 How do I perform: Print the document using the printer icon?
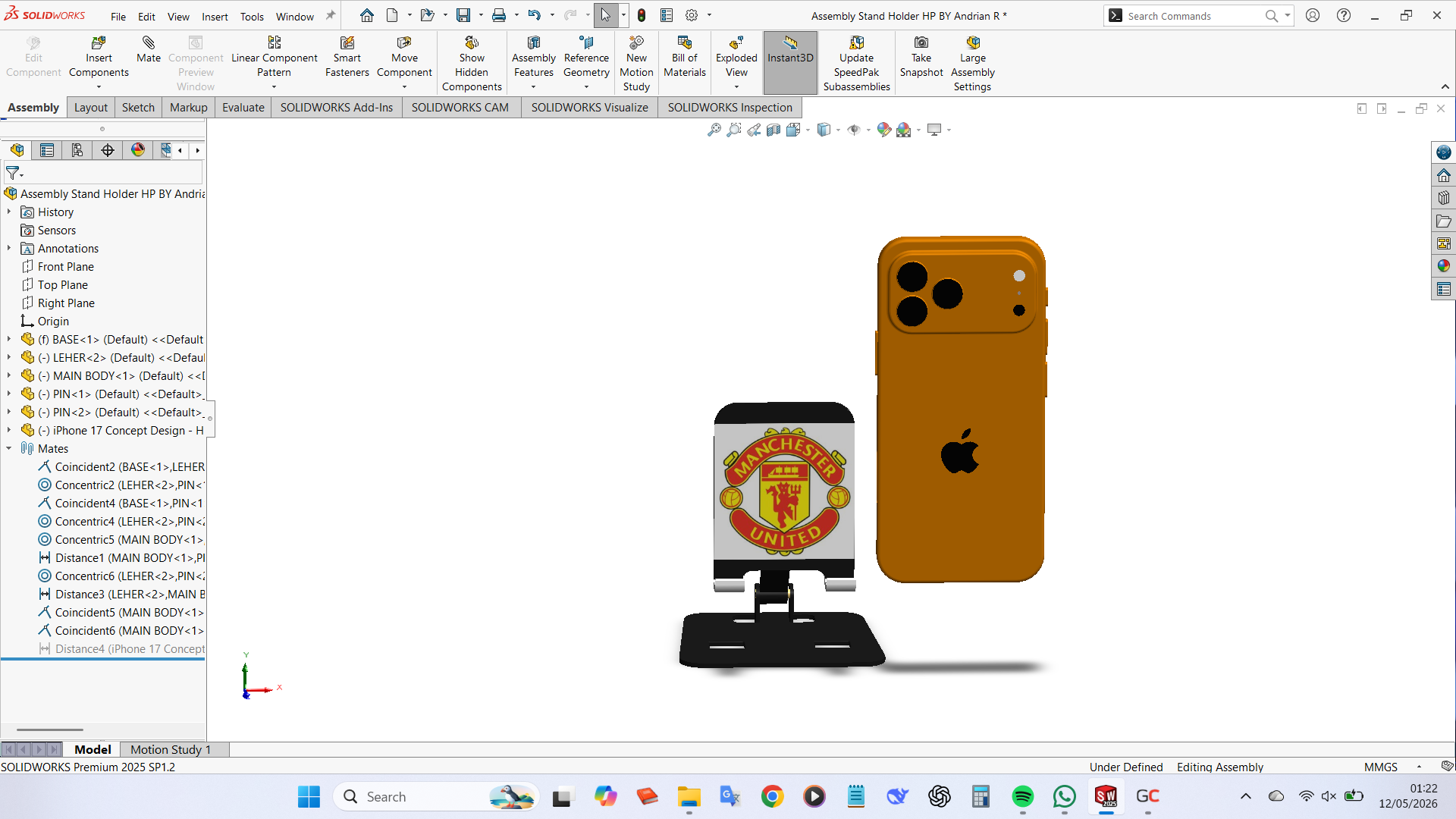[x=499, y=15]
